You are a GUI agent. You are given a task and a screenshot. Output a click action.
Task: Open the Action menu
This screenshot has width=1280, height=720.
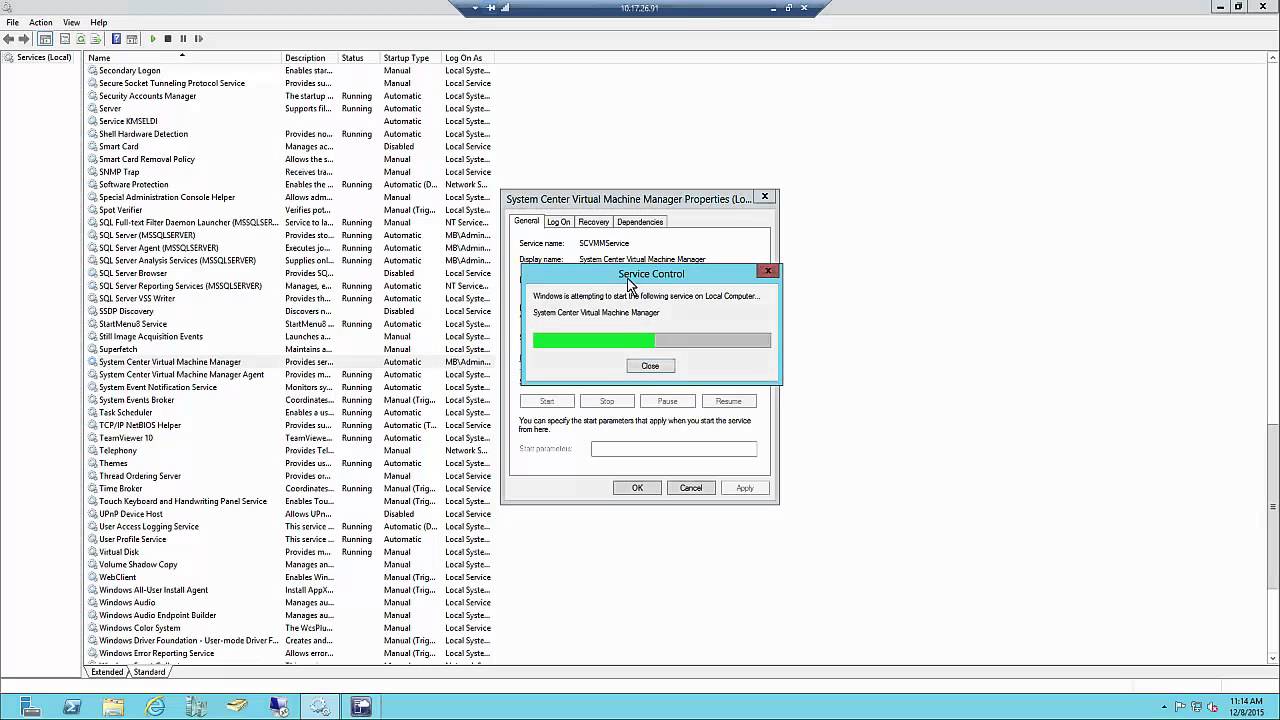(x=41, y=22)
